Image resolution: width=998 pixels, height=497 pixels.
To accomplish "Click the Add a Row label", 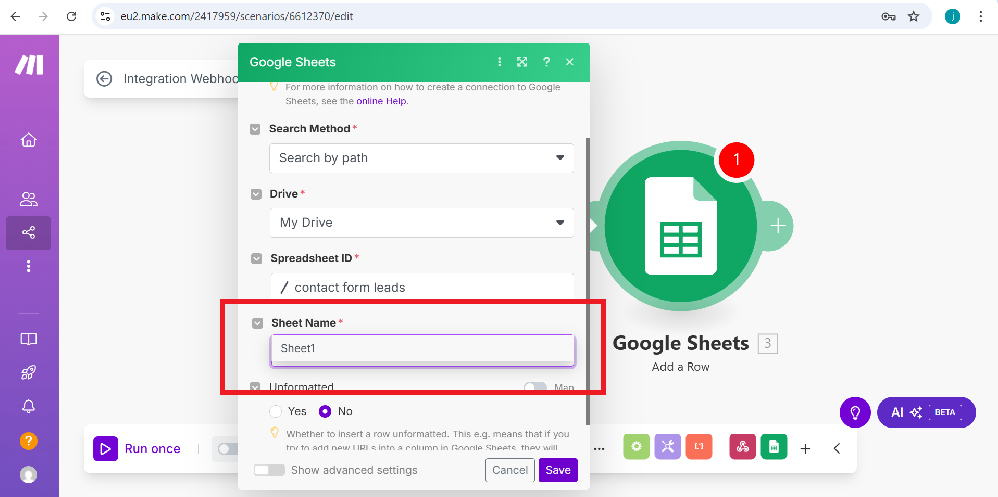I will click(680, 367).
